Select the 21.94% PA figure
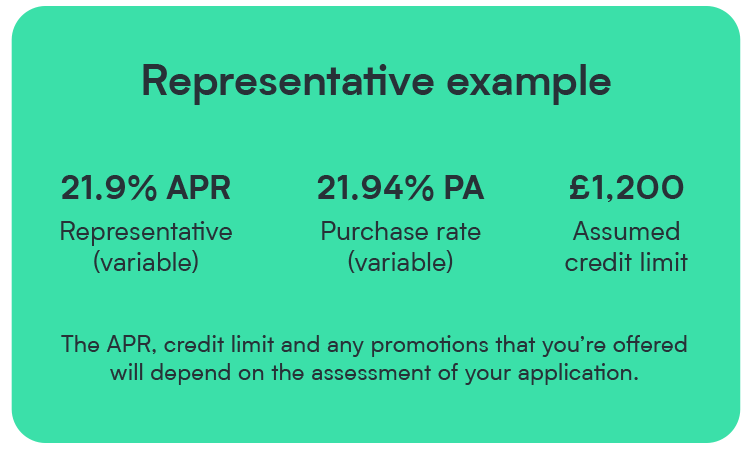 (x=400, y=188)
